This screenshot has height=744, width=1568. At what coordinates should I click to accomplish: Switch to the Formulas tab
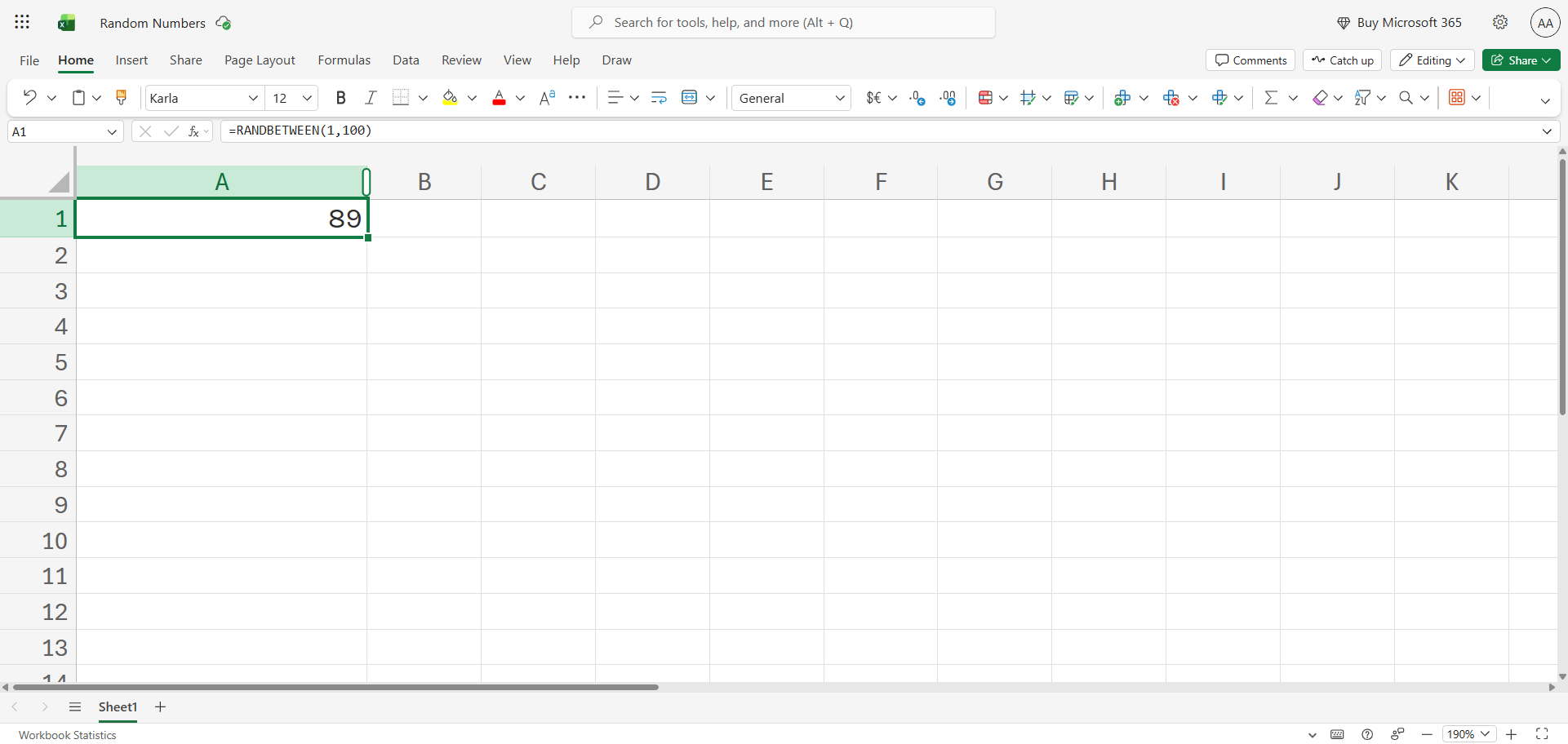click(x=344, y=60)
